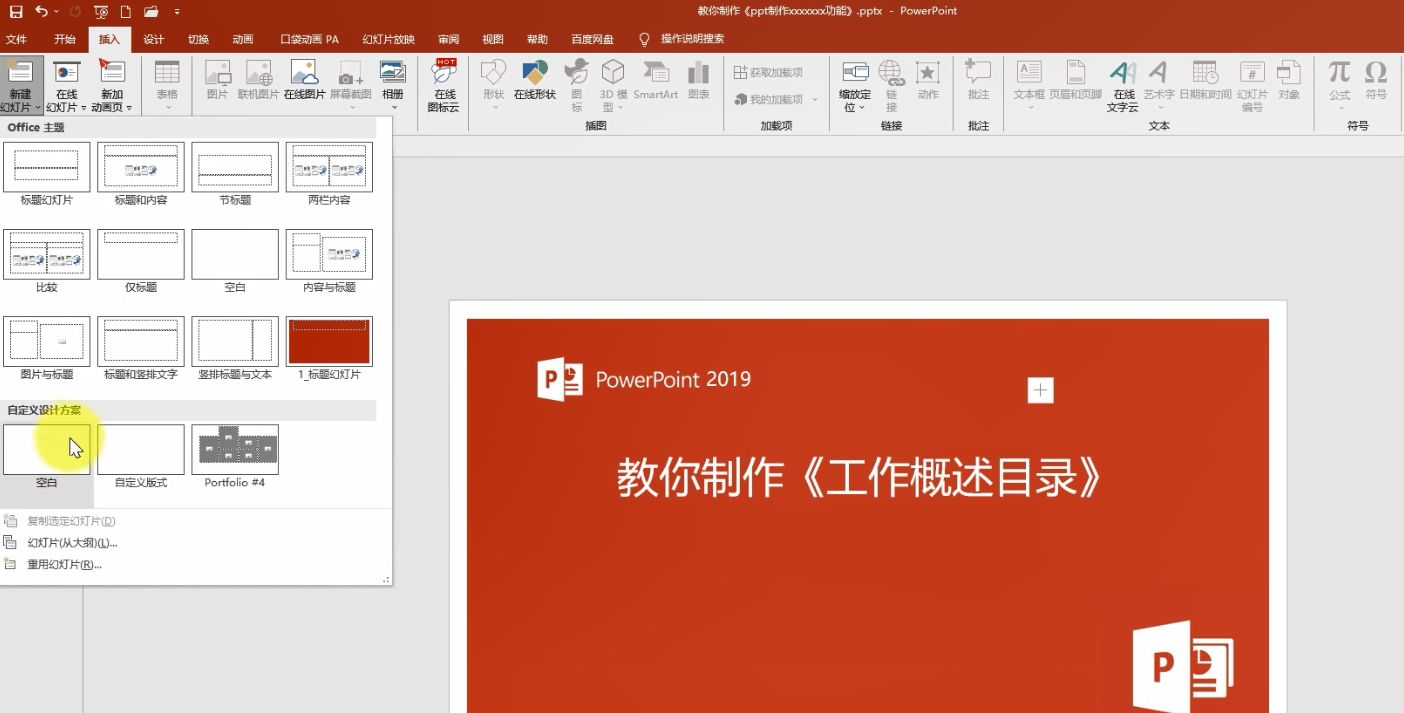Viewport: 1404px width, 713px height.
Task: Select the 节标题 section header layout
Action: click(x=235, y=174)
